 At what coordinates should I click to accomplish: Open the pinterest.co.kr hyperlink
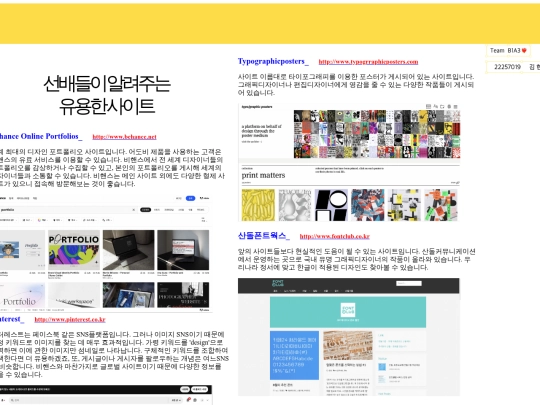70,319
